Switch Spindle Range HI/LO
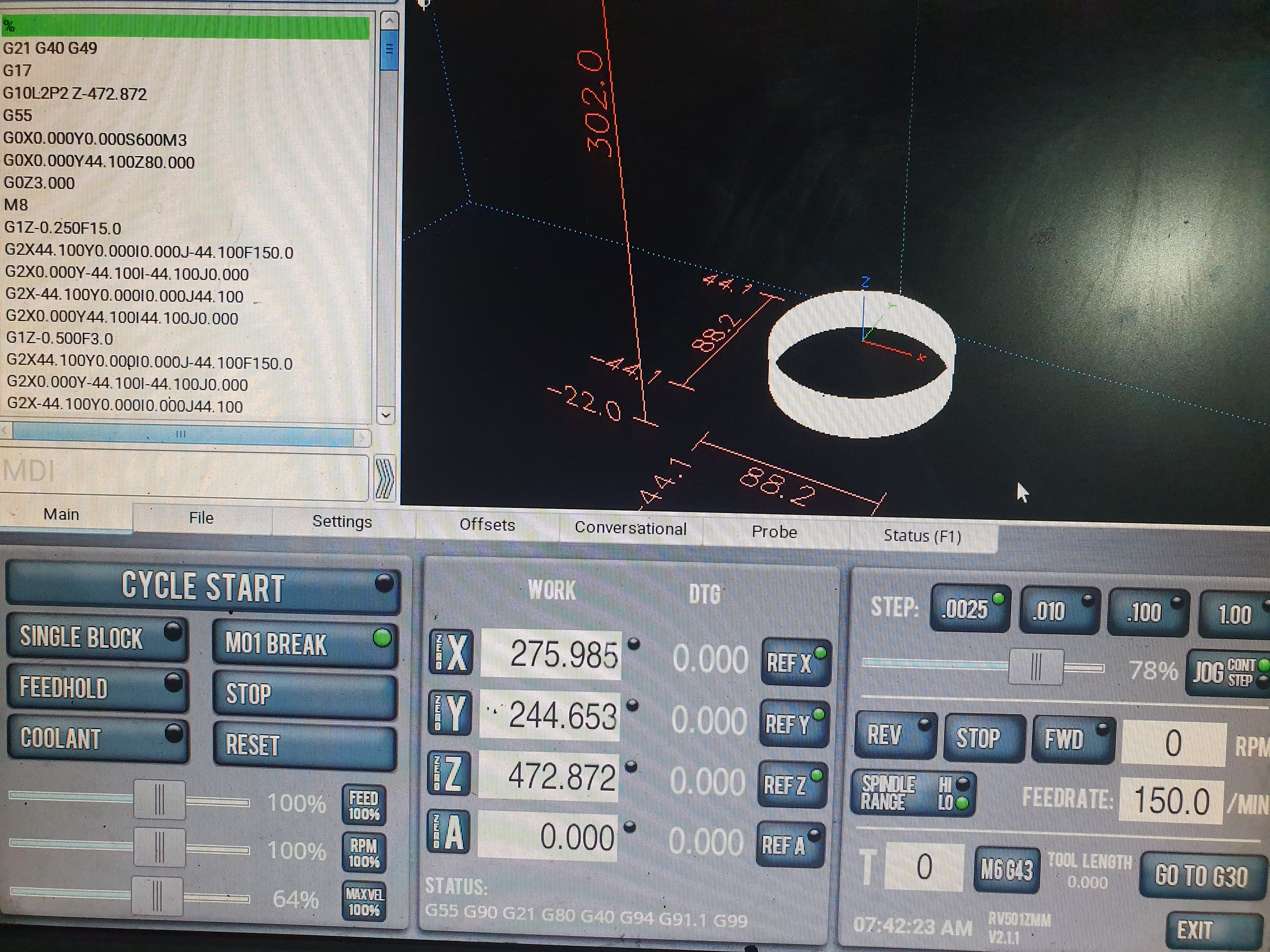This screenshot has width=1270, height=952. click(913, 793)
